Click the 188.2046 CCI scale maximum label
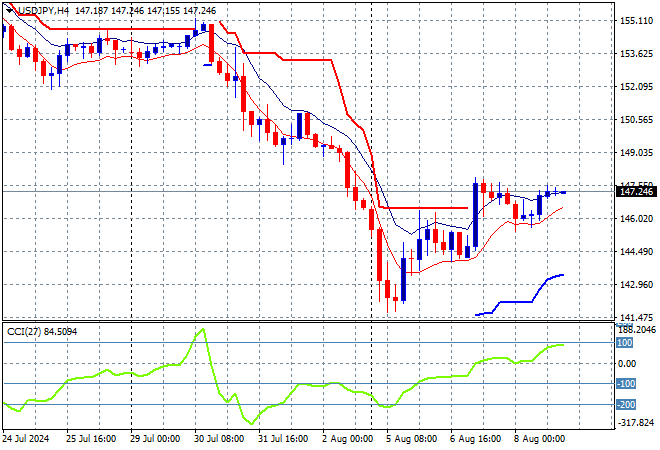 637,328
